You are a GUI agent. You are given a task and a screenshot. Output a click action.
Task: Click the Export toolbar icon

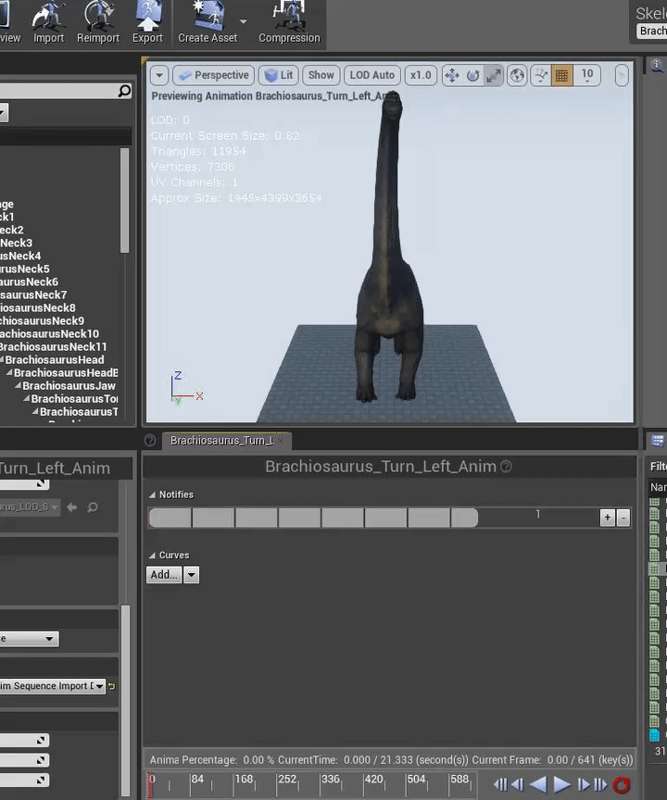pyautogui.click(x=147, y=23)
